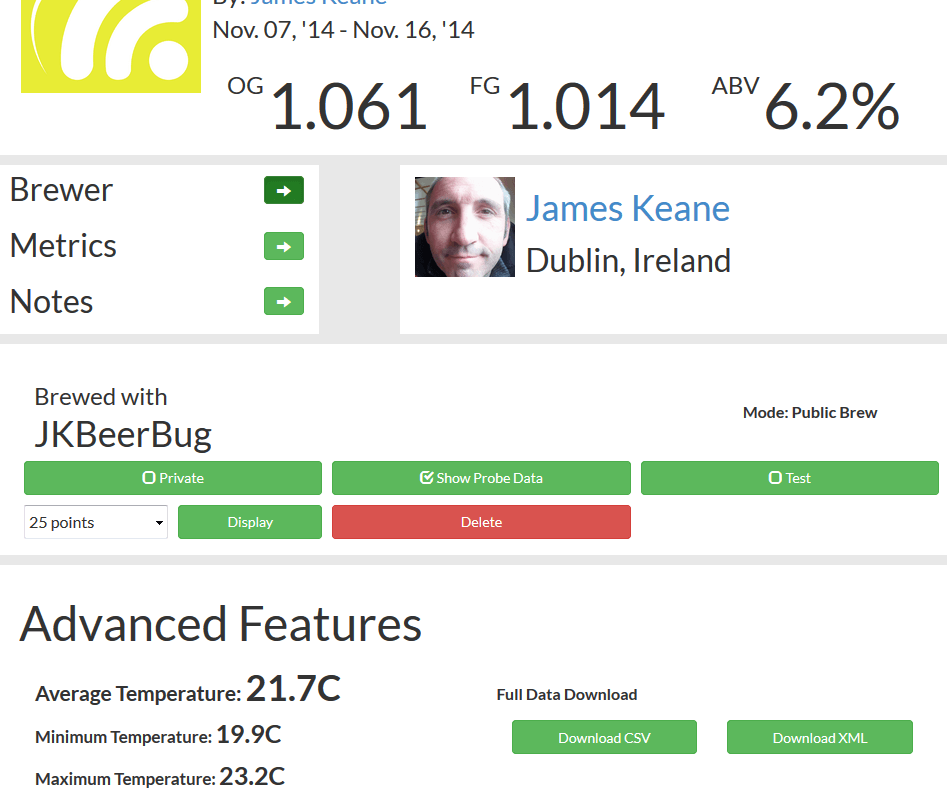Click the JKBeerBug device name
Screen dimensions: 947x791
click(x=123, y=434)
